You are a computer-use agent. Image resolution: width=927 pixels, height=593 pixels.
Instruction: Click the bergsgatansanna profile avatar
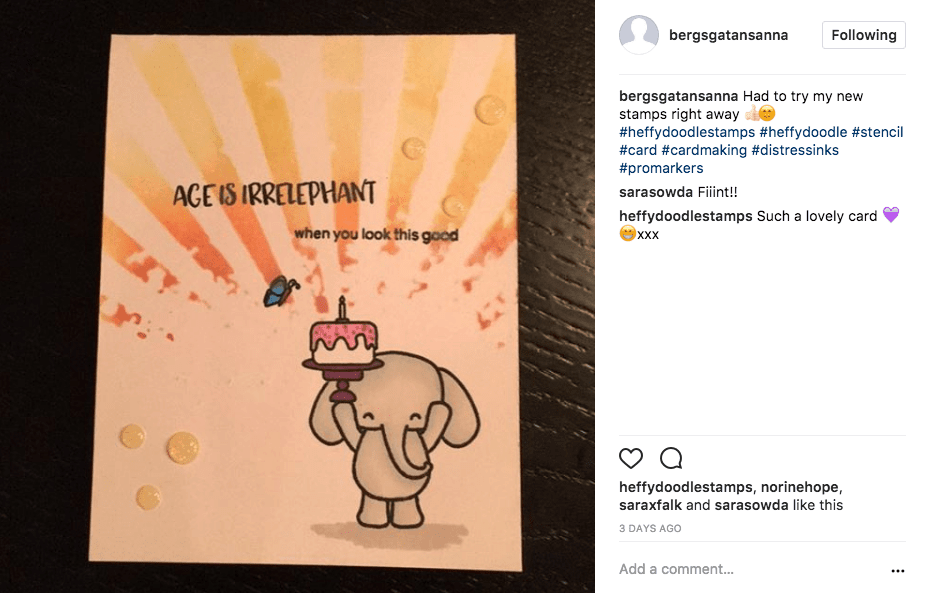638,35
